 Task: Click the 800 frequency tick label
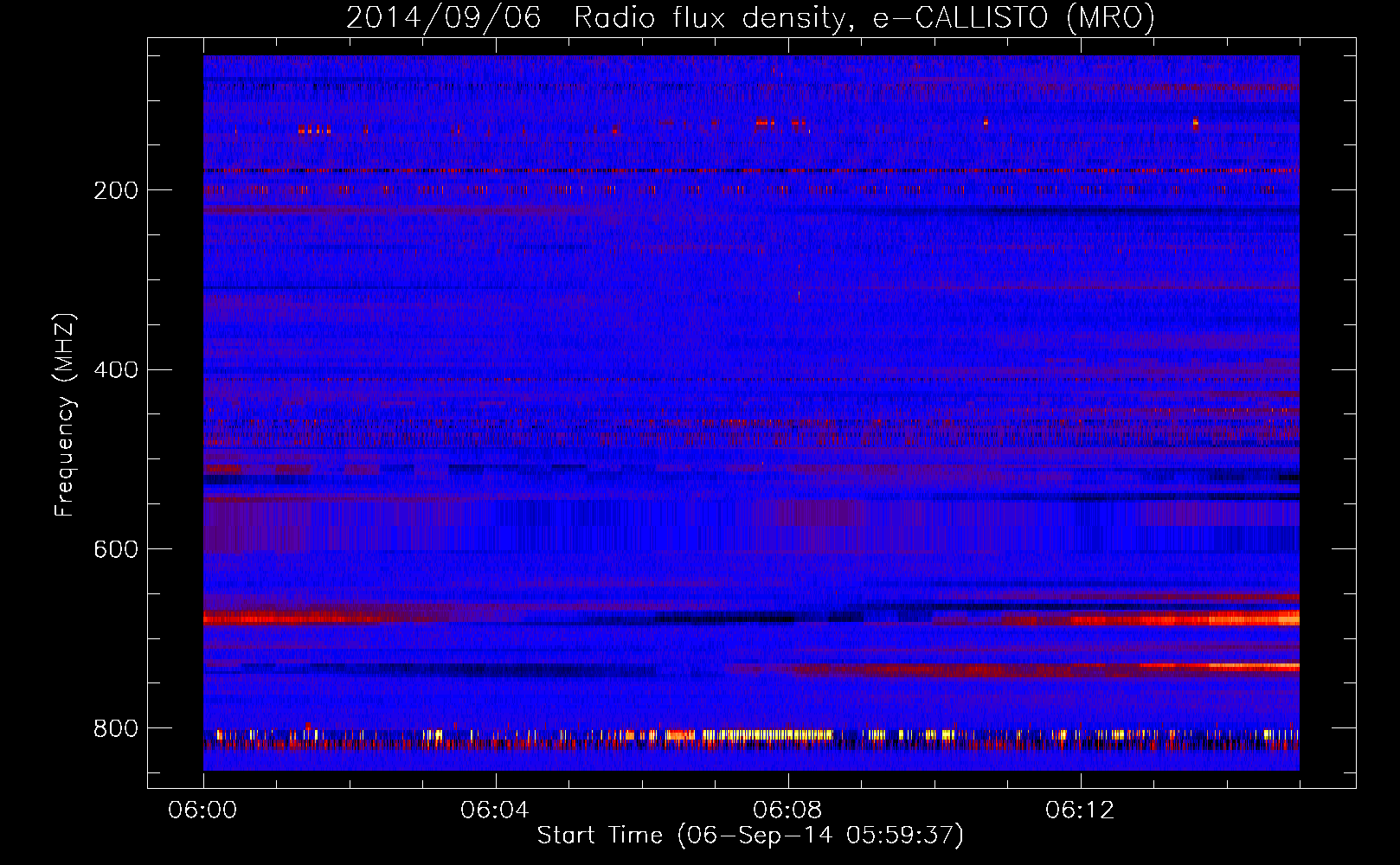pyautogui.click(x=116, y=728)
